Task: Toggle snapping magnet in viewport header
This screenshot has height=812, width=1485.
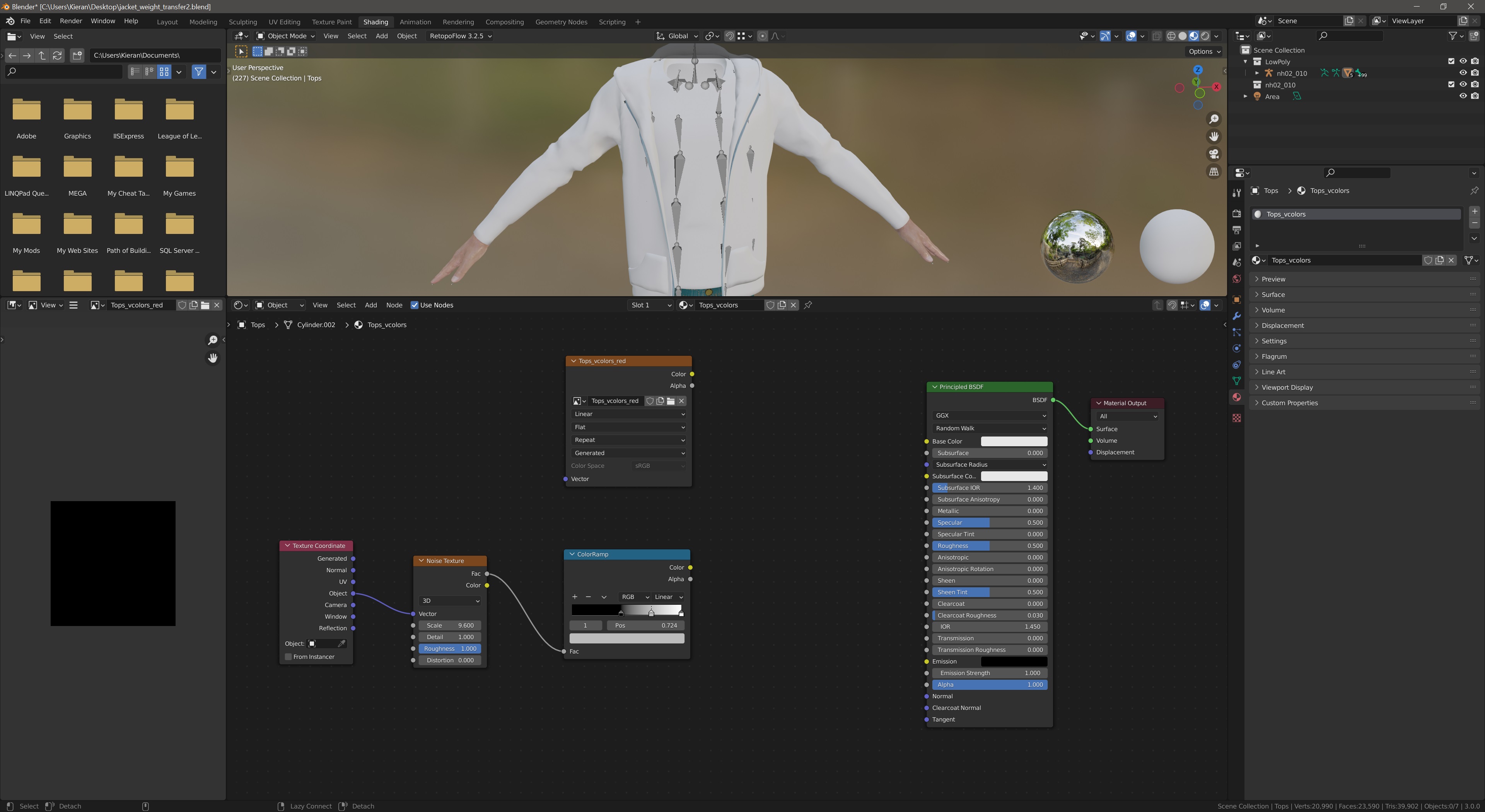Action: 729,36
